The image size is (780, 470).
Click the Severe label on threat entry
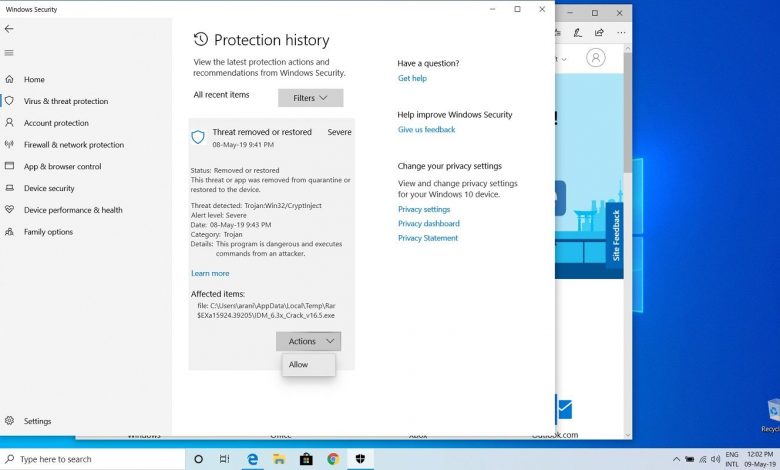(x=339, y=132)
